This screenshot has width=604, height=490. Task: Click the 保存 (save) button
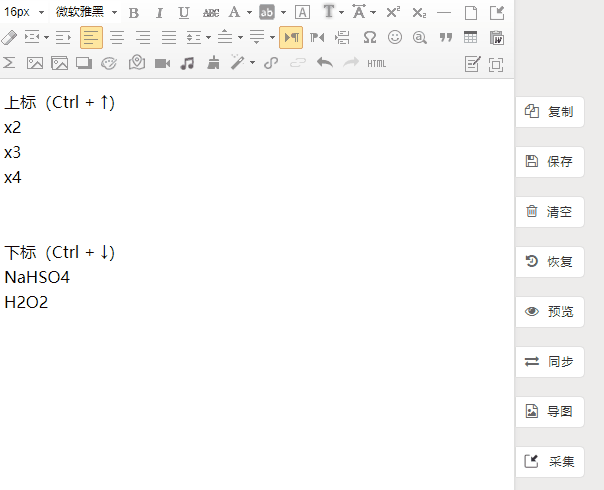(549, 162)
